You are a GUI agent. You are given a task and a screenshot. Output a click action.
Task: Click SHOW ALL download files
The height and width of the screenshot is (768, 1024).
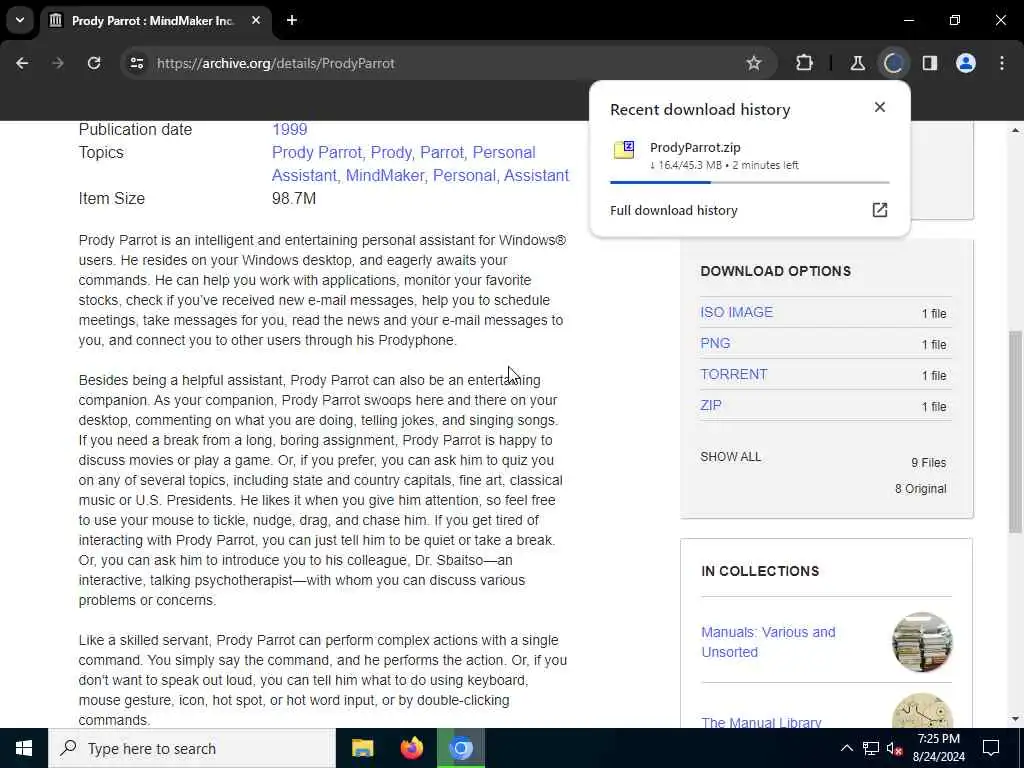(x=731, y=456)
